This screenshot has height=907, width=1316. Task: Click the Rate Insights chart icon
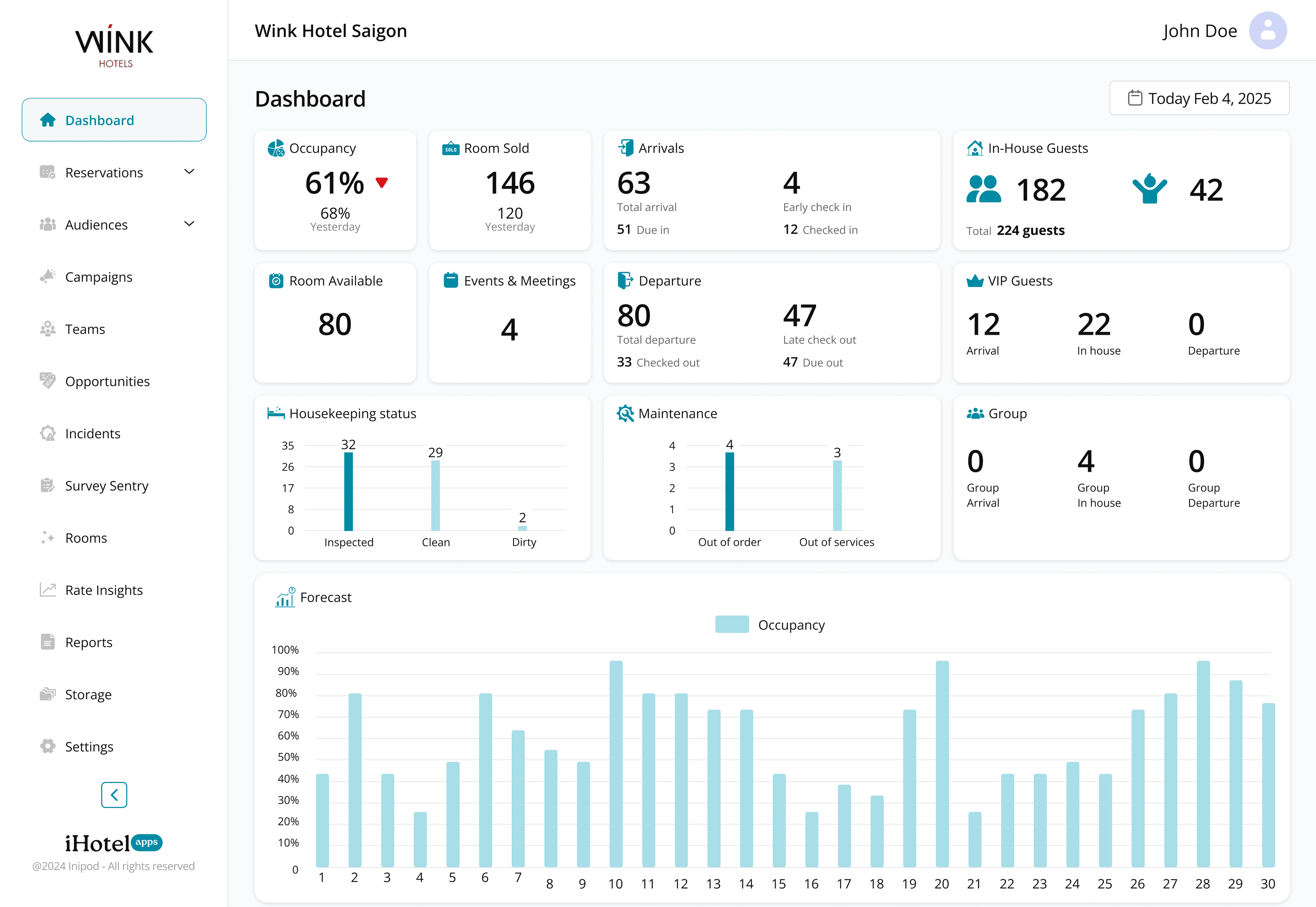(x=48, y=590)
